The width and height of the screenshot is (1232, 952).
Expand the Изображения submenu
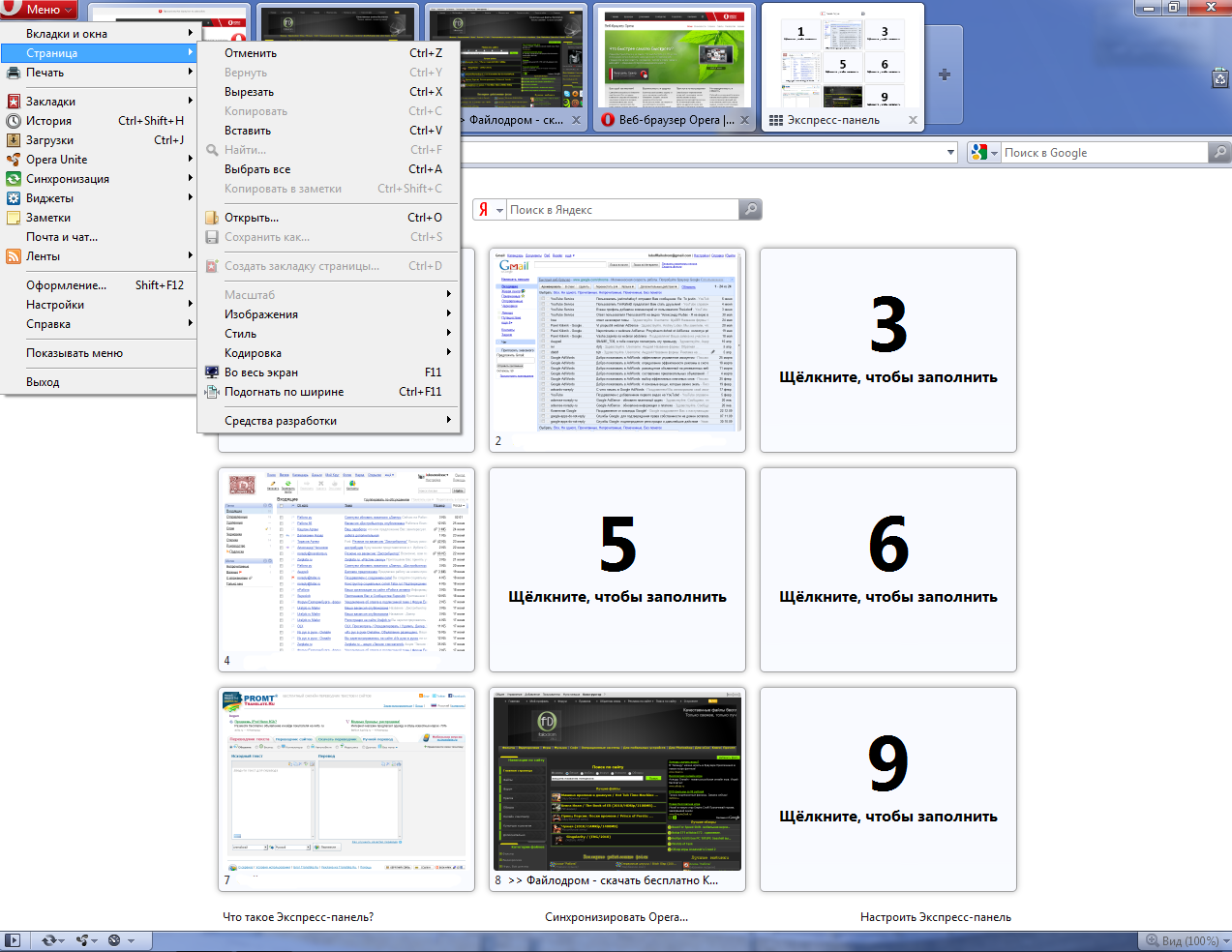coord(328,314)
